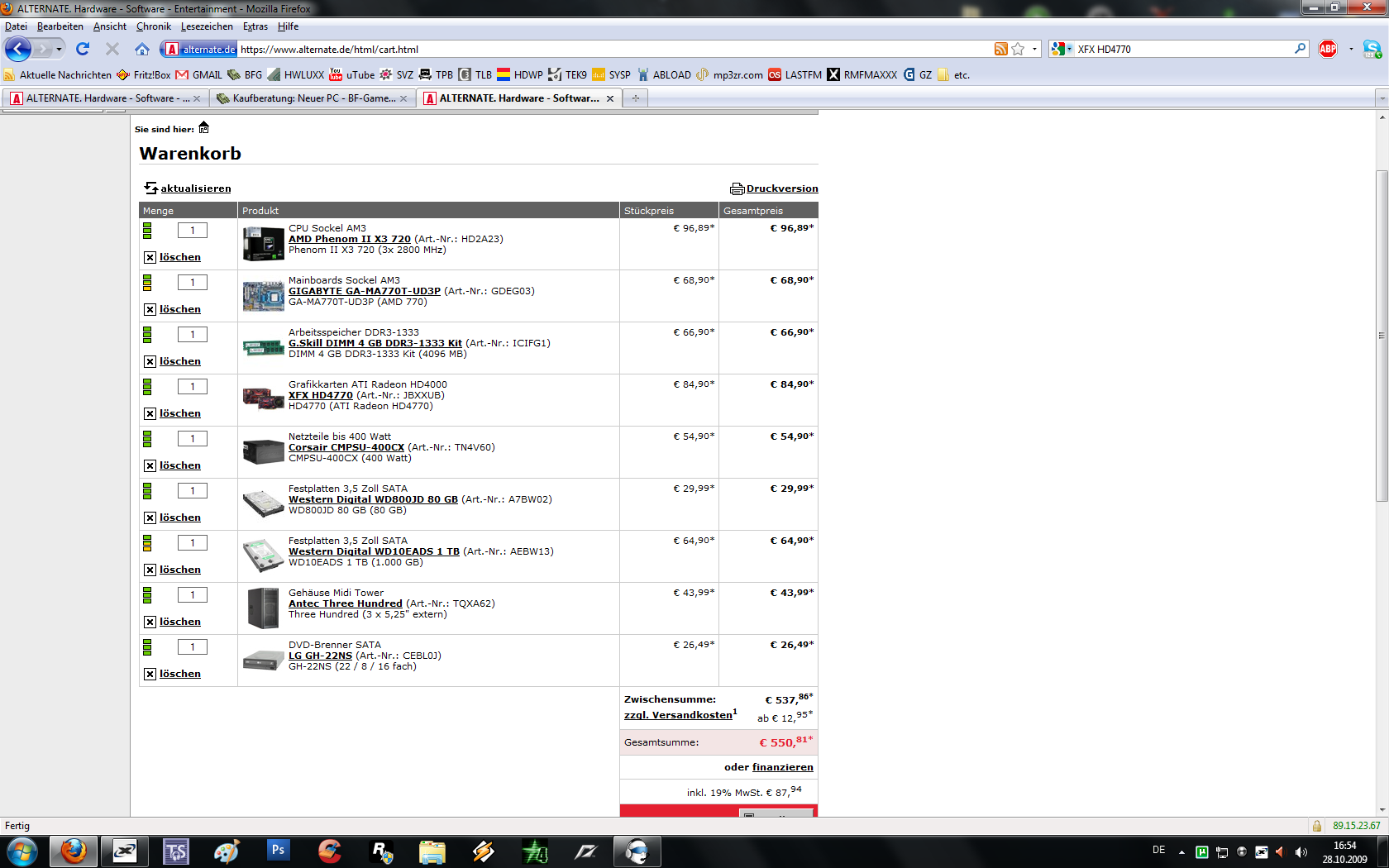Open dropdown arrow beside Adblock Plus icon
Screen dimensions: 1389x868
coord(1351,49)
